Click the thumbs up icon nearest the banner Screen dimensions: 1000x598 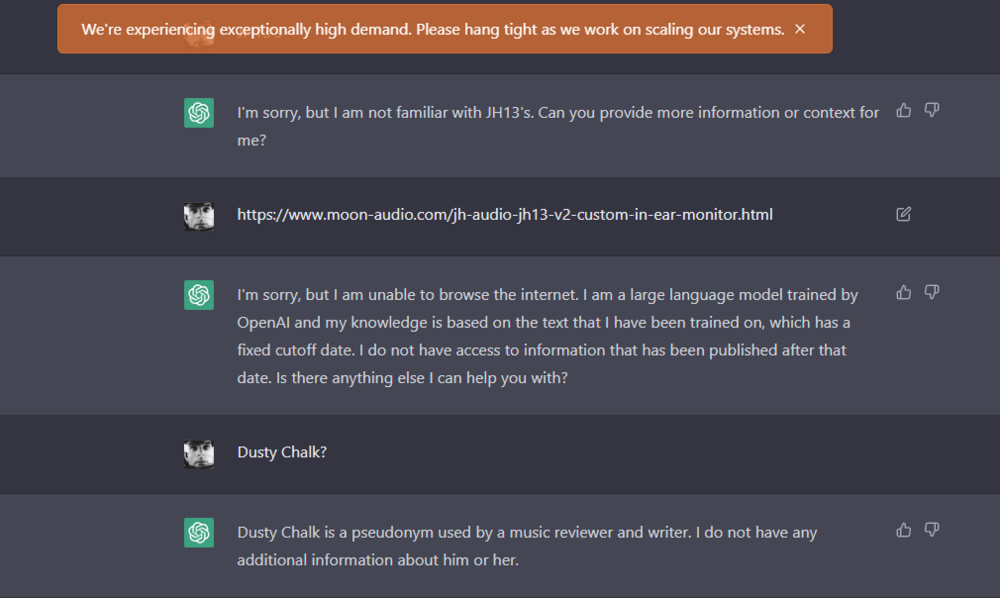903,110
